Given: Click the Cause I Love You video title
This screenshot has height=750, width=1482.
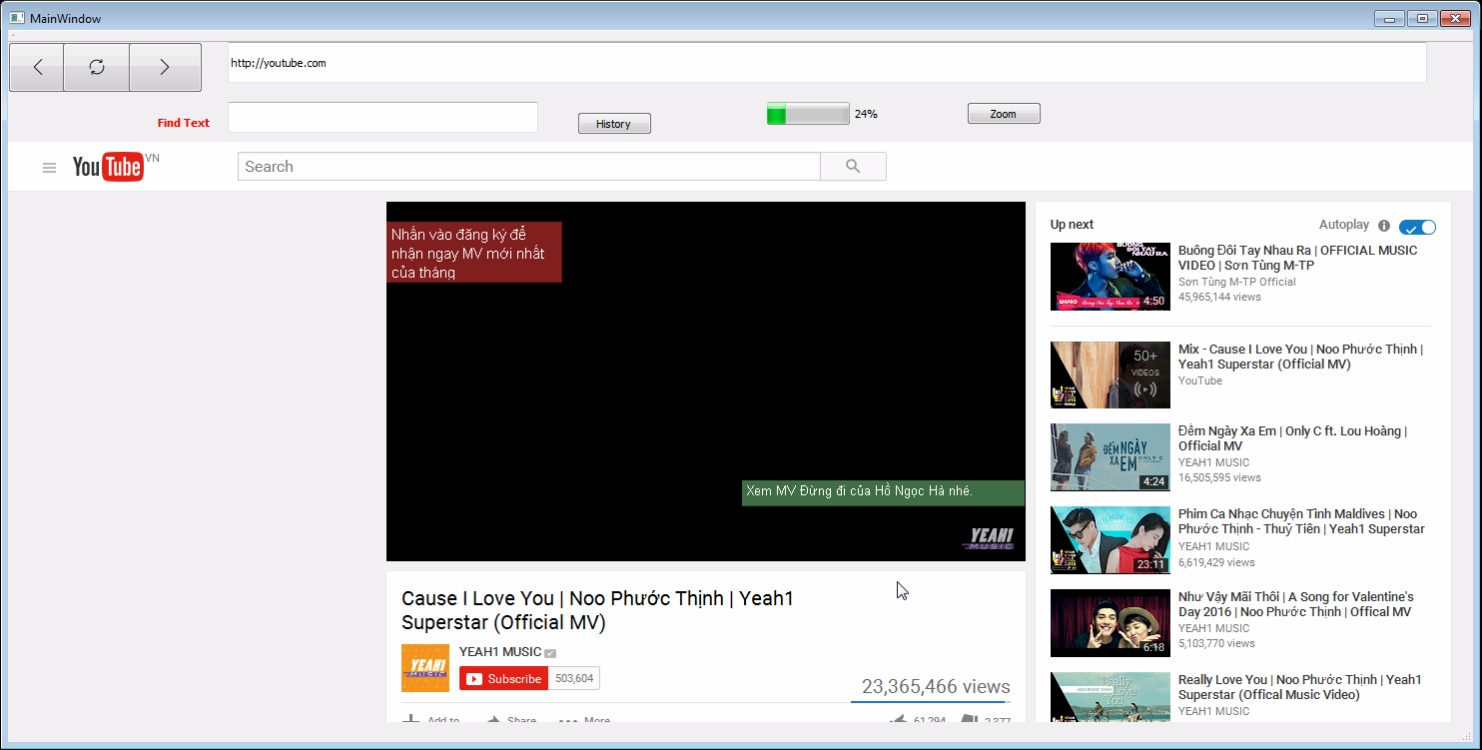Looking at the screenshot, I should pos(597,610).
